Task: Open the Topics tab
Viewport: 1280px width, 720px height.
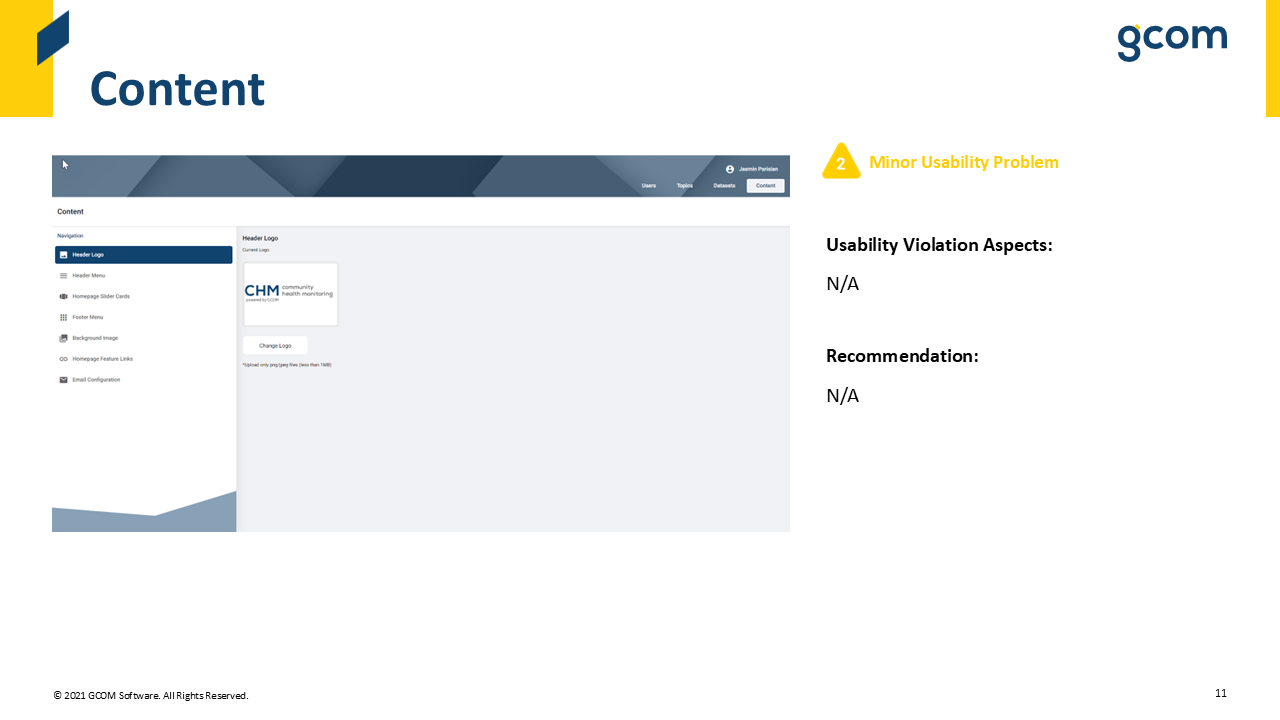Action: [x=685, y=186]
